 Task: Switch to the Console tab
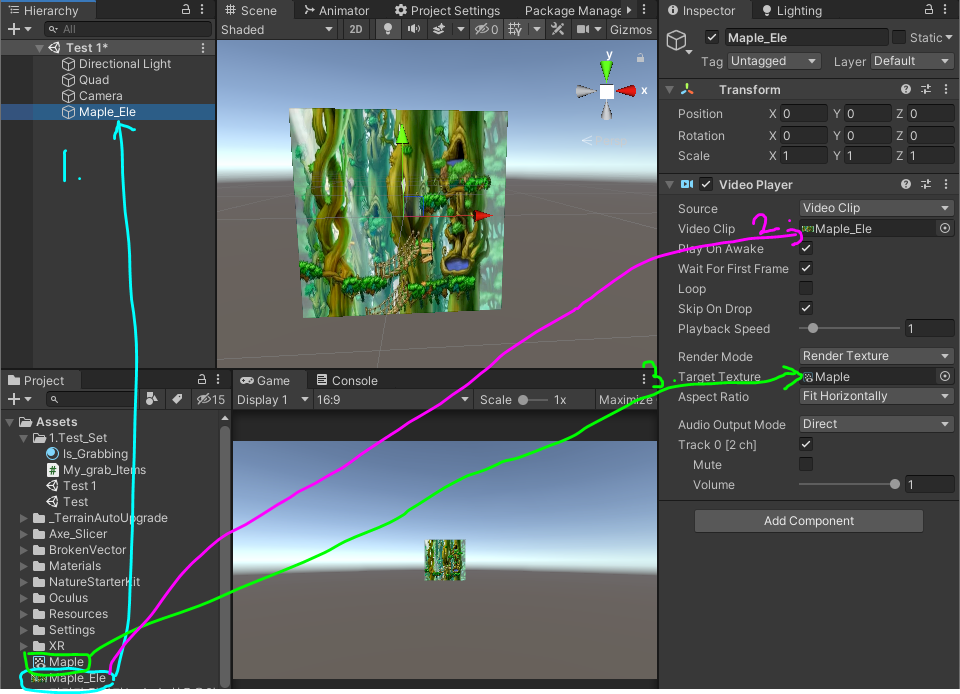click(347, 380)
